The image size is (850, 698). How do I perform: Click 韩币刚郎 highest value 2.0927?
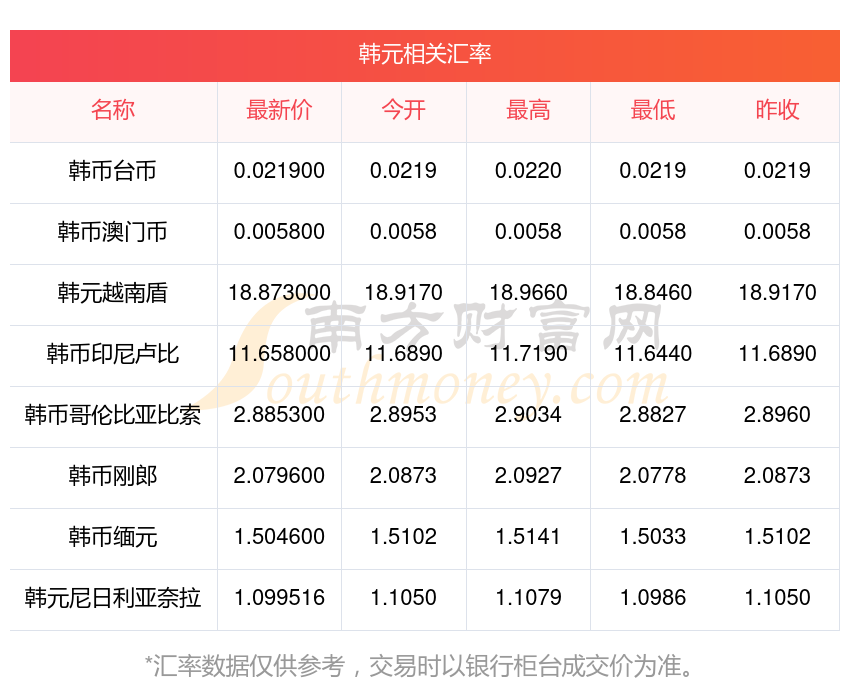coord(528,476)
